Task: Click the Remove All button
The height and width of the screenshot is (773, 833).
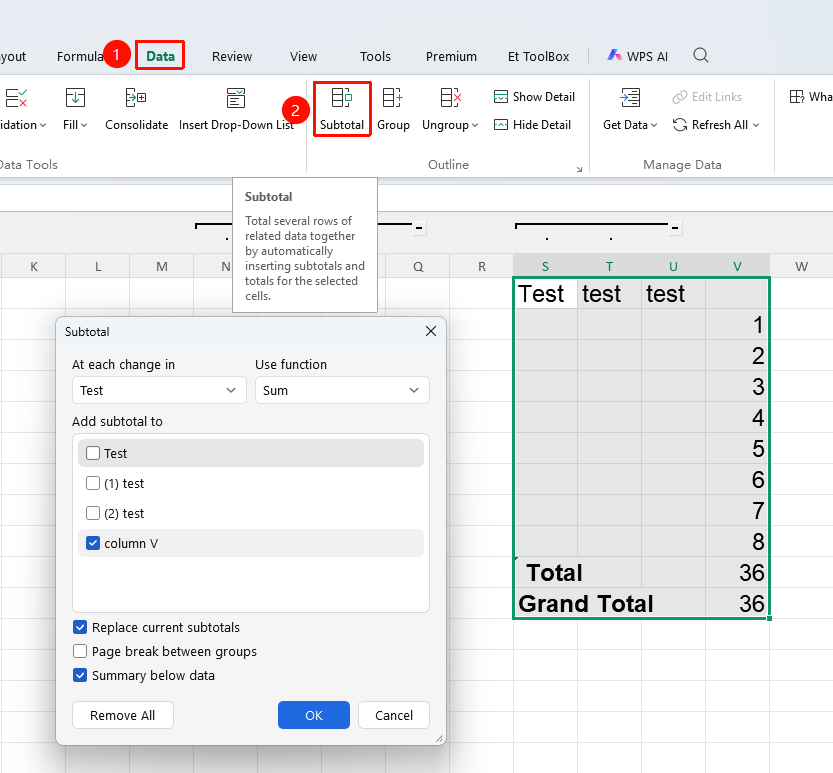Action: click(123, 715)
